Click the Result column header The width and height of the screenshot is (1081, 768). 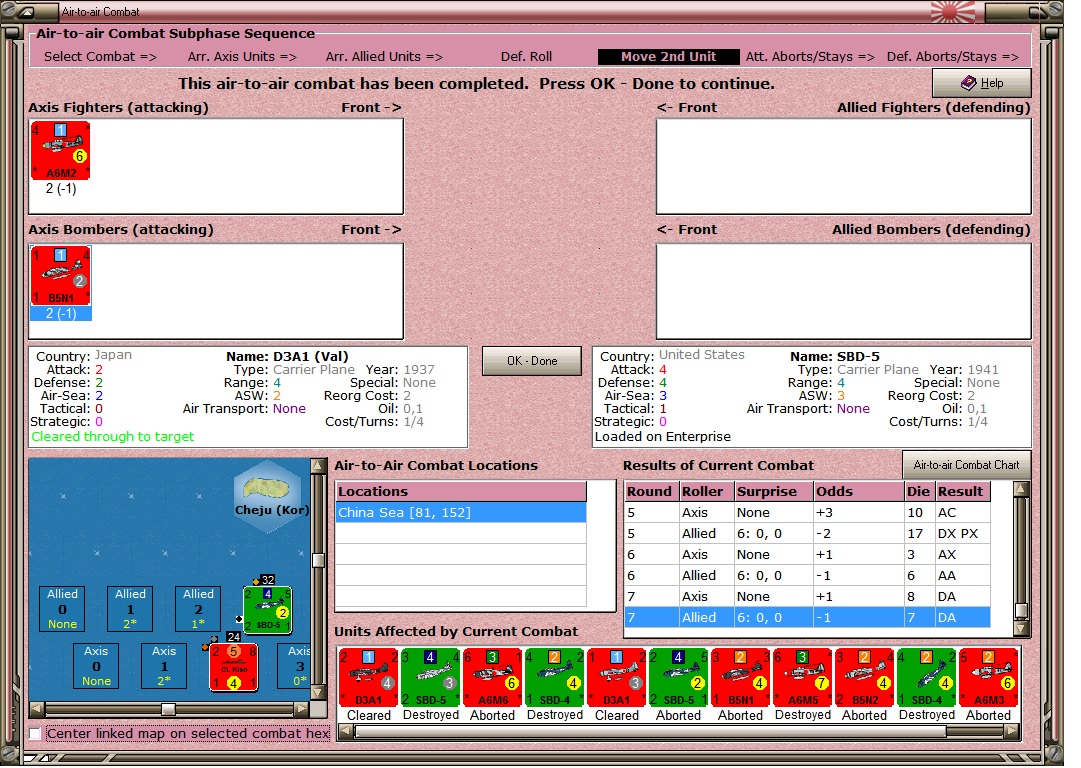click(x=962, y=491)
